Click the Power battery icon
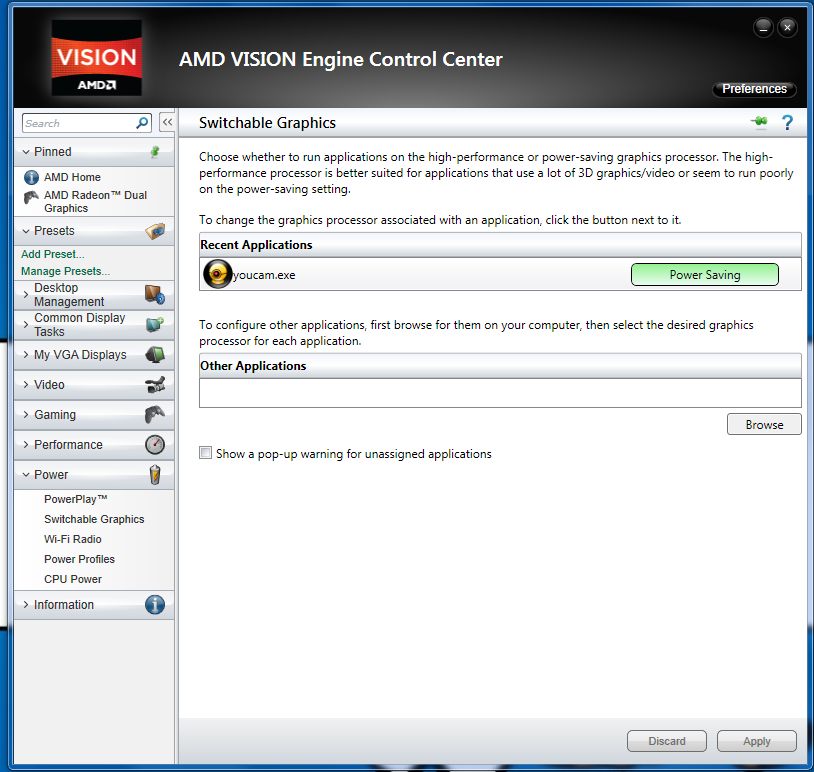The width and height of the screenshot is (814, 772). pyautogui.click(x=155, y=475)
